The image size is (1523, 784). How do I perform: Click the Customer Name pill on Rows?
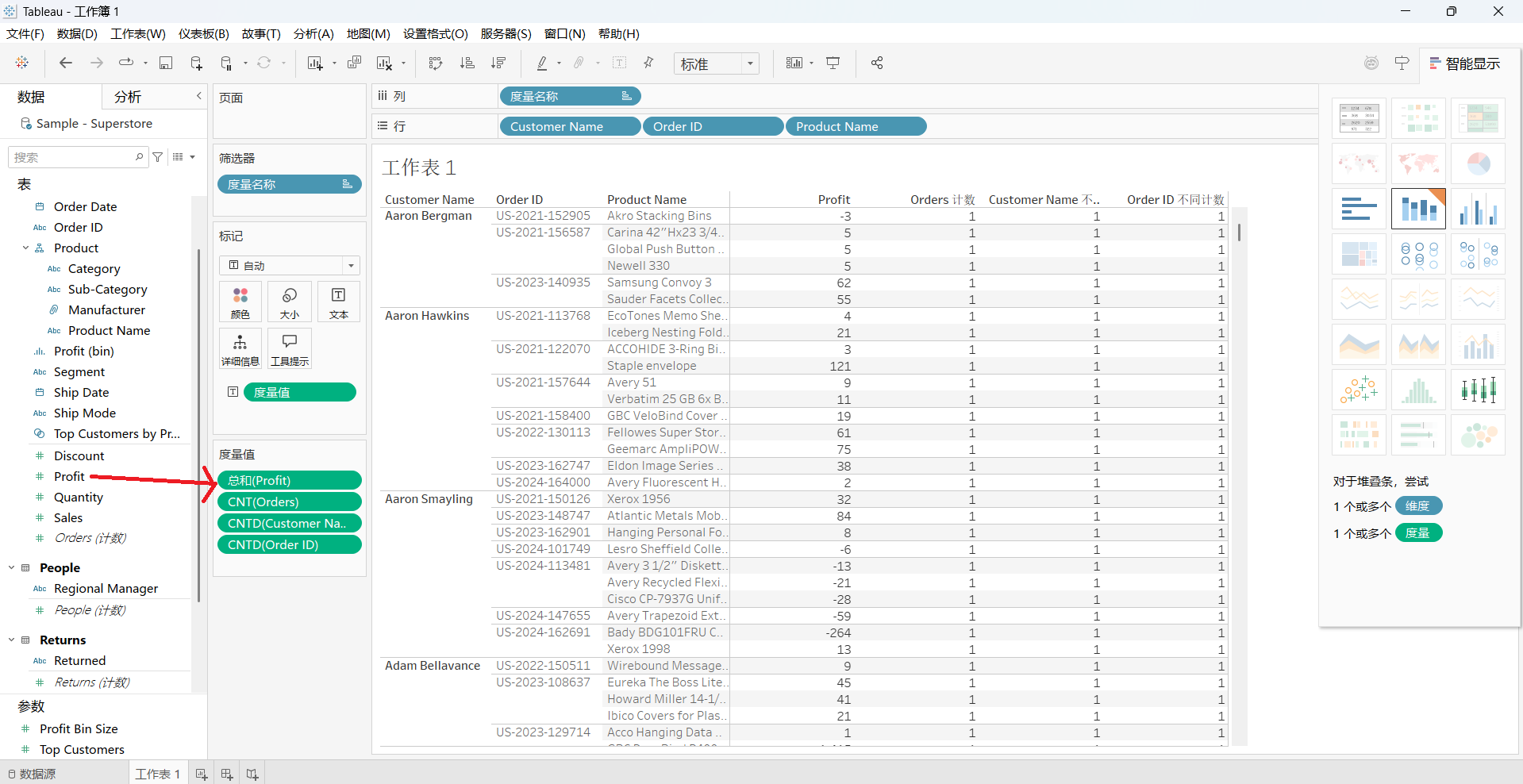(x=570, y=126)
